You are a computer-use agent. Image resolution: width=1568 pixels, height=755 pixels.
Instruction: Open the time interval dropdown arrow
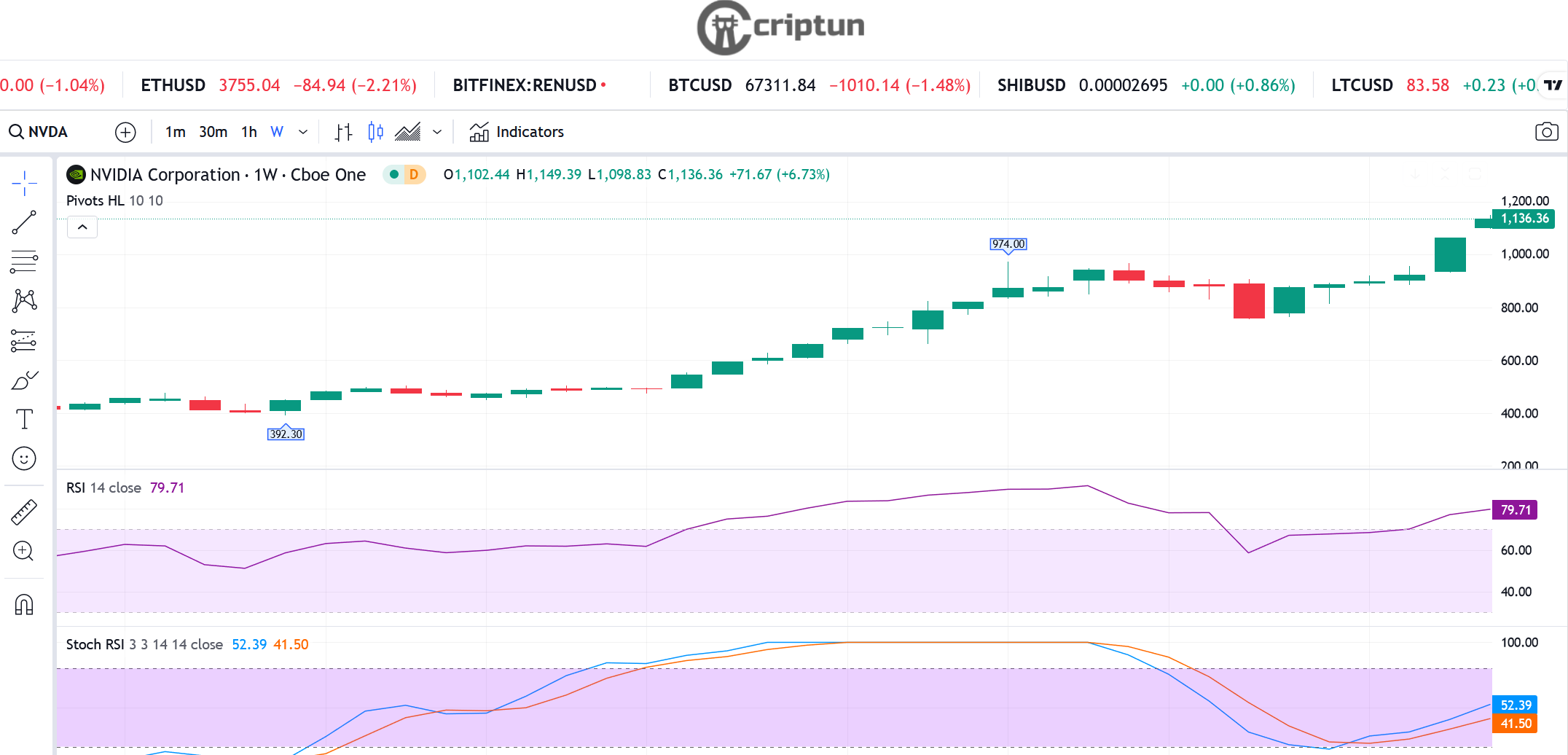[303, 132]
